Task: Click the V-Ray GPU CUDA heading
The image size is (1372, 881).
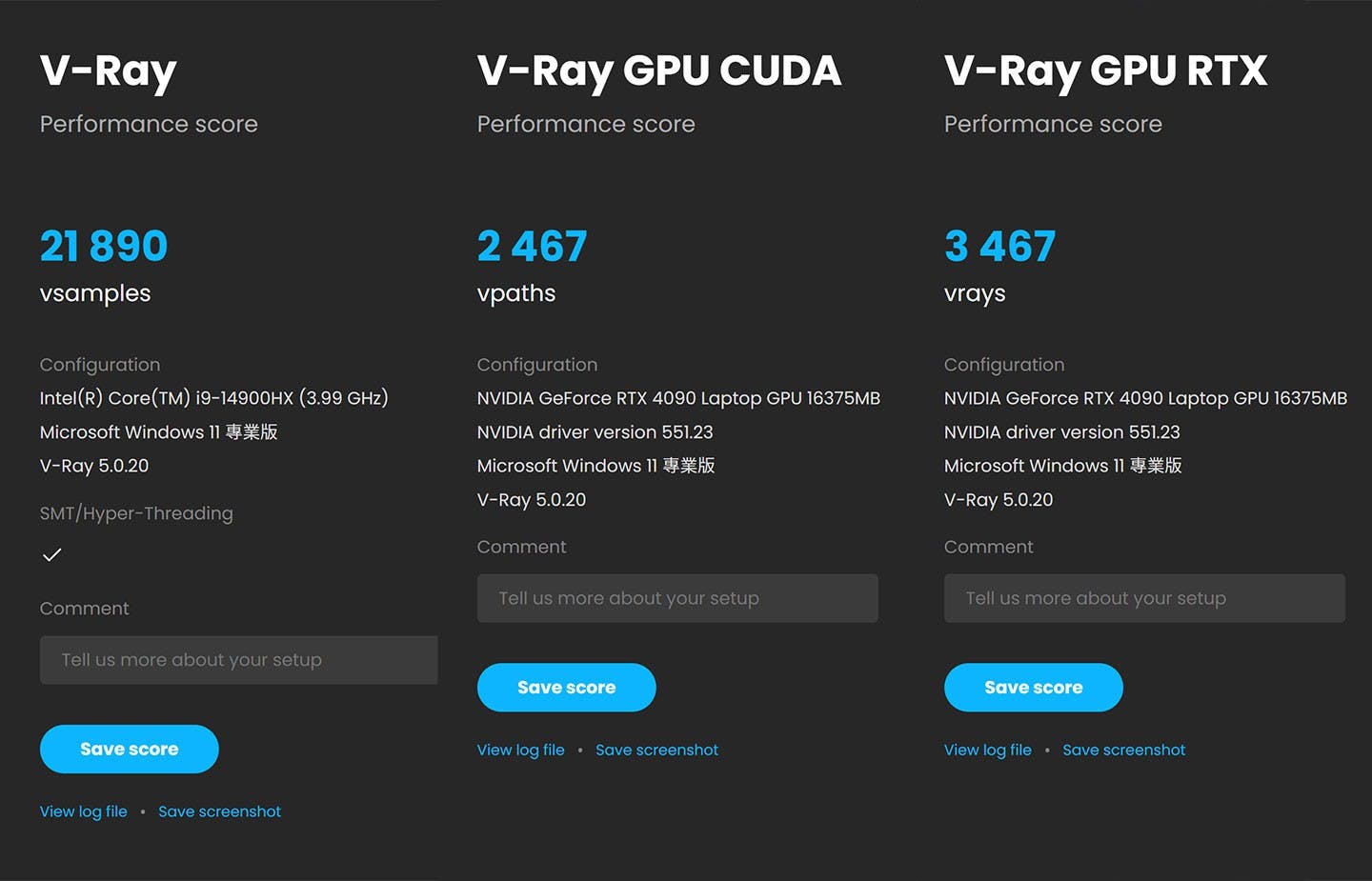Action: coord(659,70)
